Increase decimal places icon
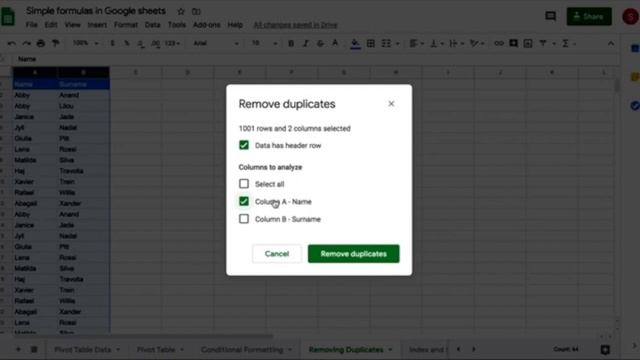The image size is (640, 360). tap(156, 43)
